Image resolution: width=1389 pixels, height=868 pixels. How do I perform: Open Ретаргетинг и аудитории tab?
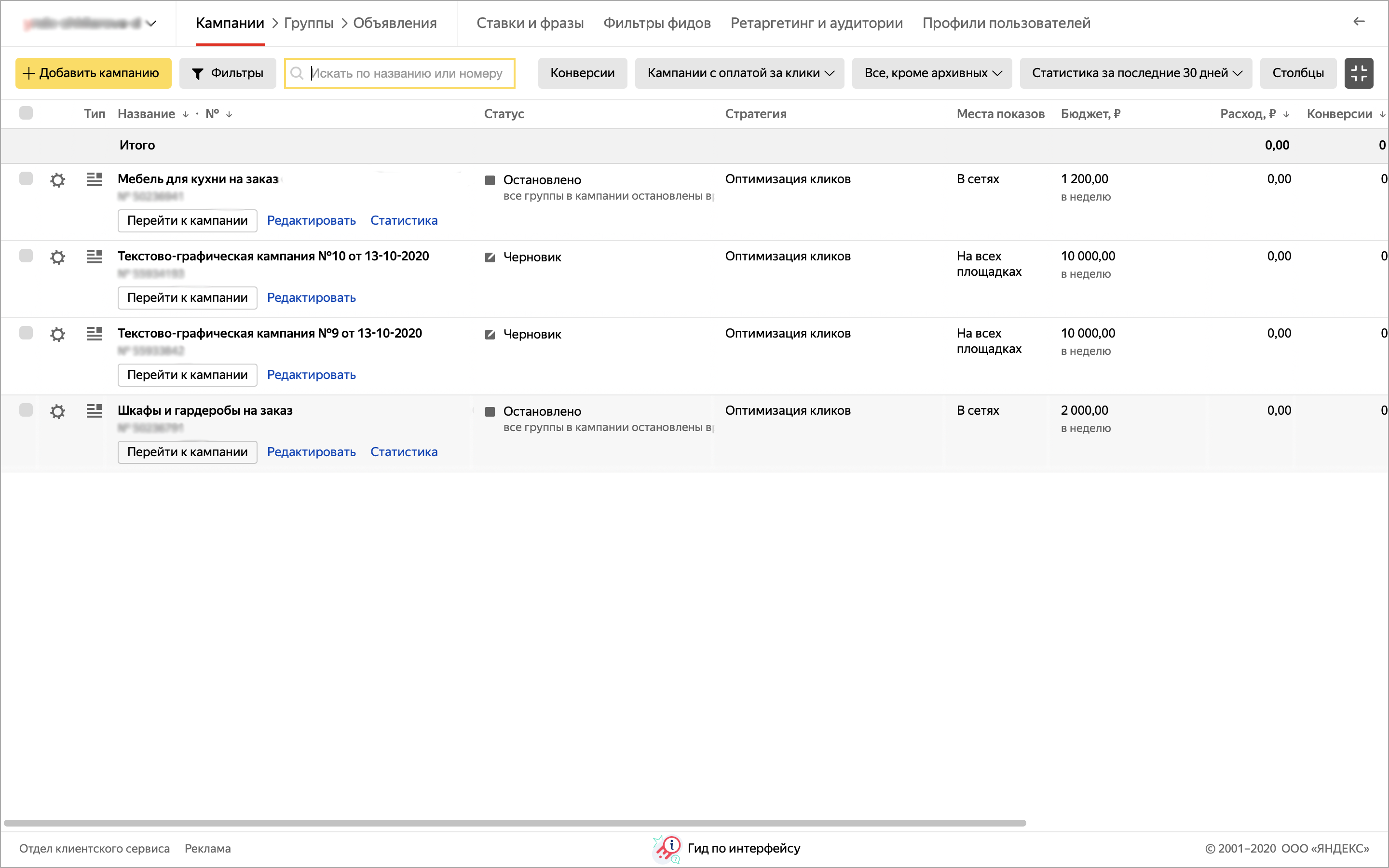point(816,23)
